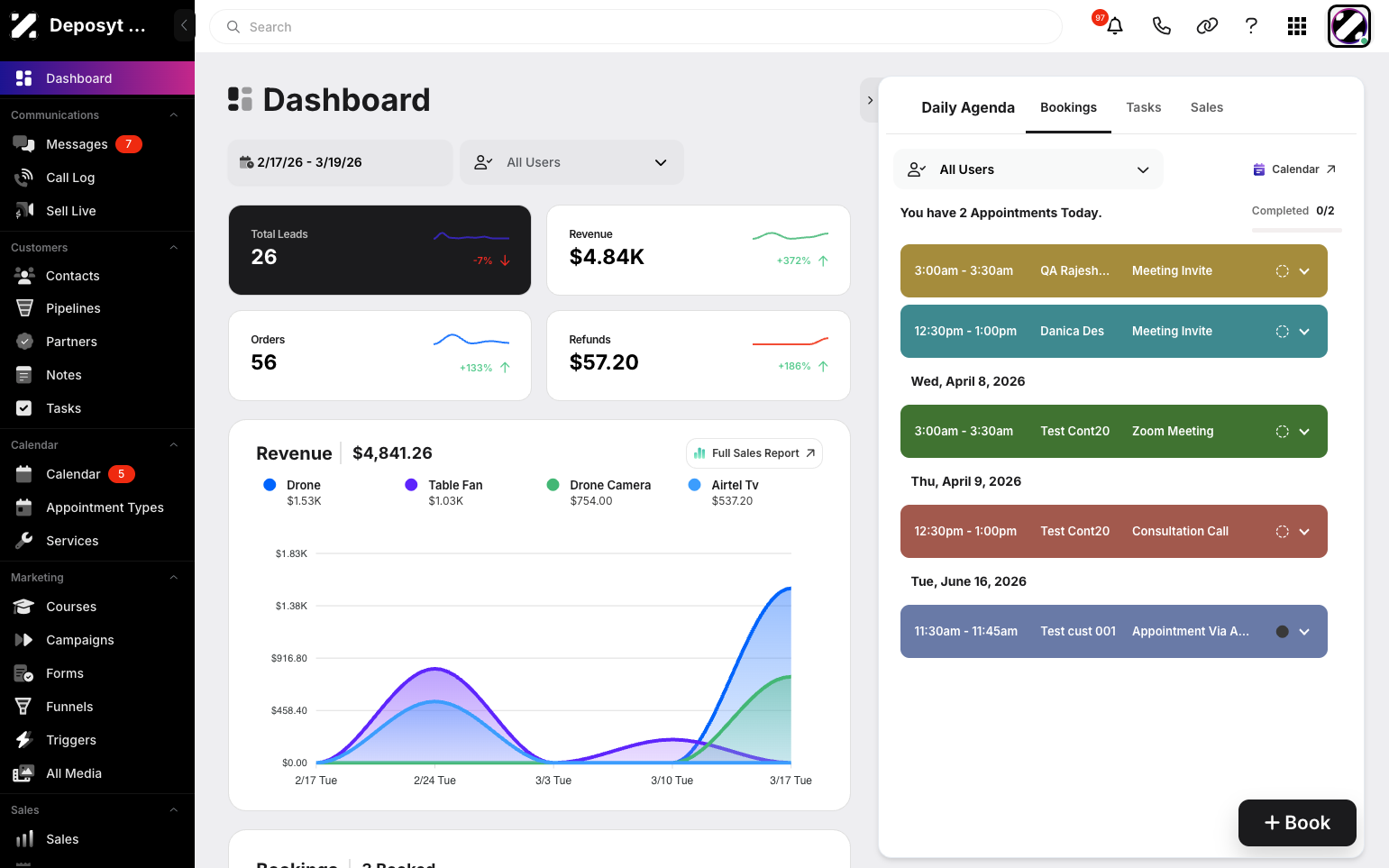Expand the QA Rajesh appointment details chevron
Screen dimensions: 1389x868
click(x=1304, y=271)
